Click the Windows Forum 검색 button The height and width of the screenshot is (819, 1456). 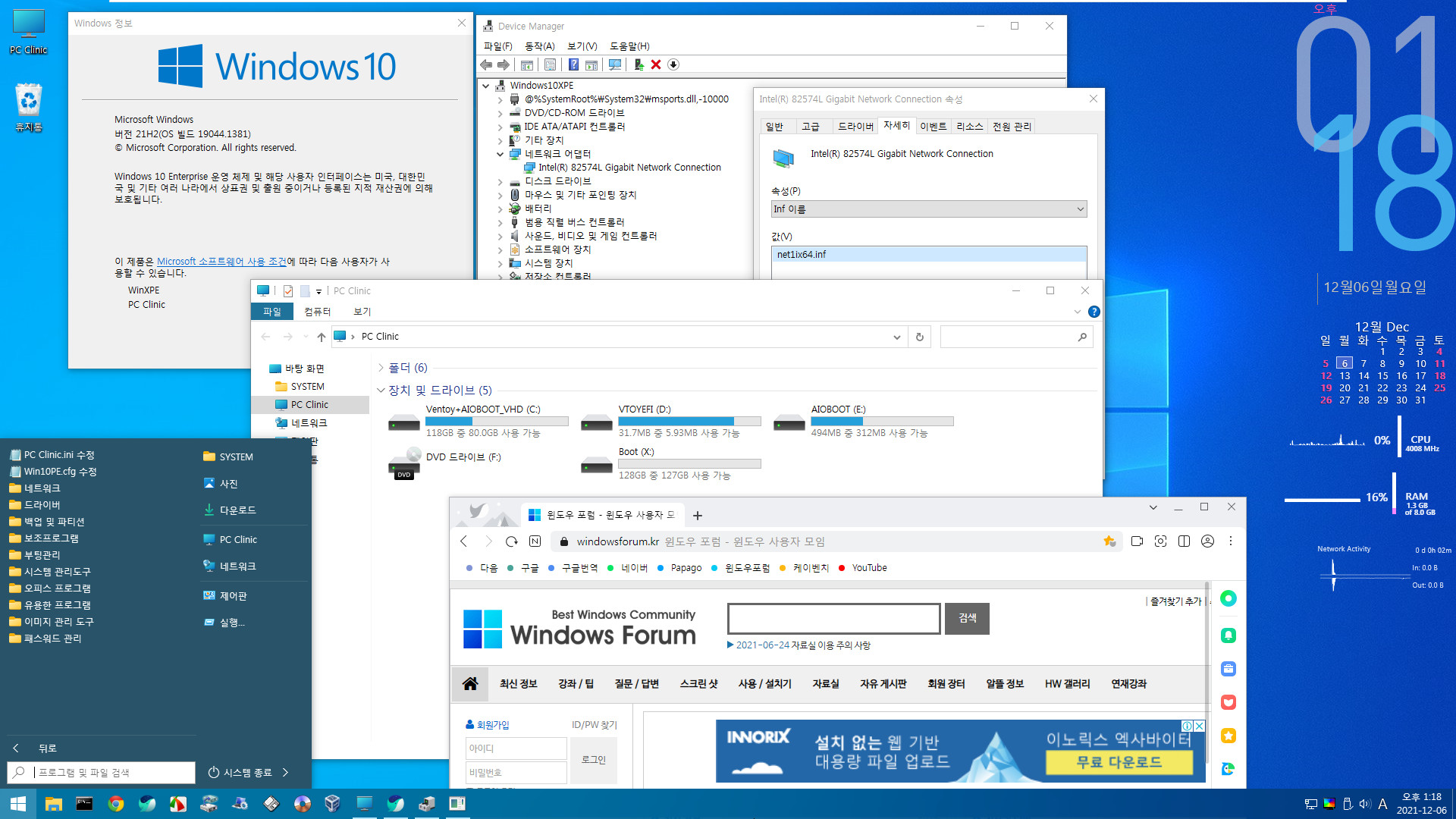click(965, 618)
